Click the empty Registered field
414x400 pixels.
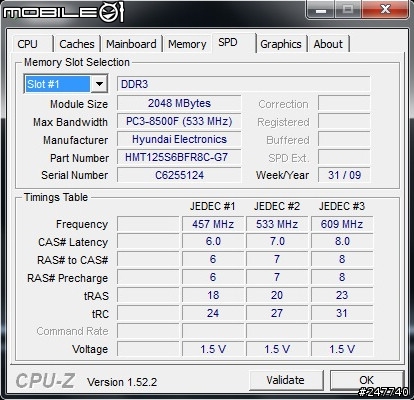click(344, 121)
